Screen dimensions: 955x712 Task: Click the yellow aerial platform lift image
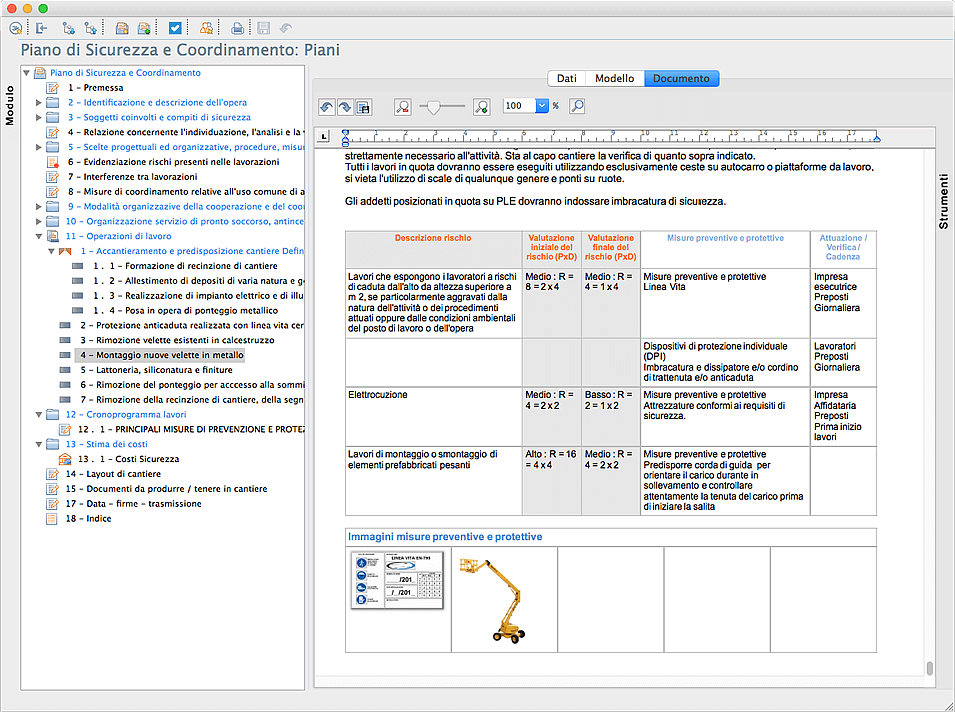493,600
